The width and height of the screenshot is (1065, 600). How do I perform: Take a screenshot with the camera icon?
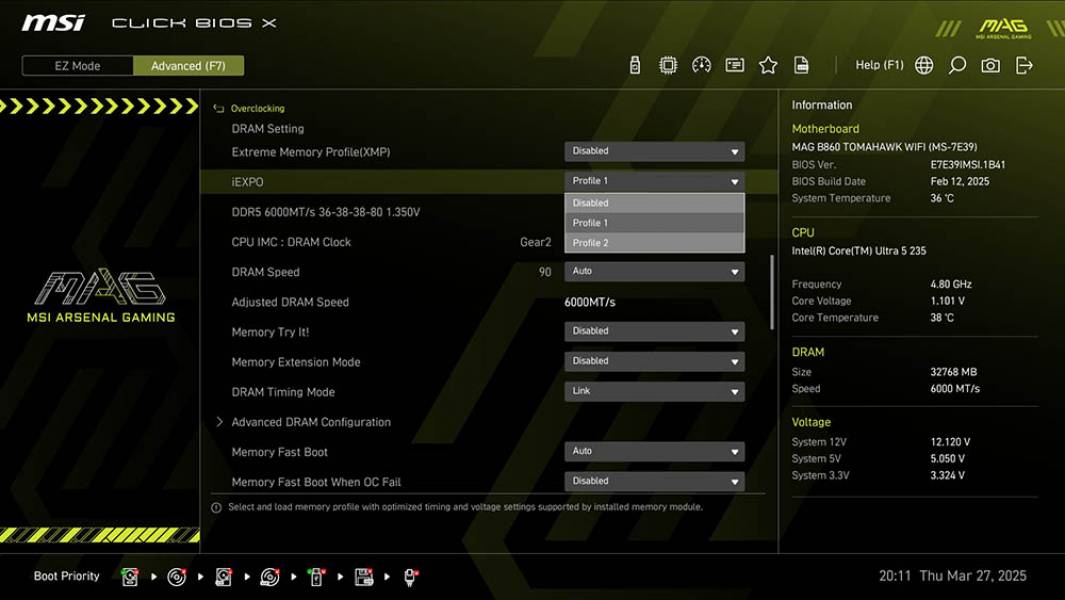990,65
